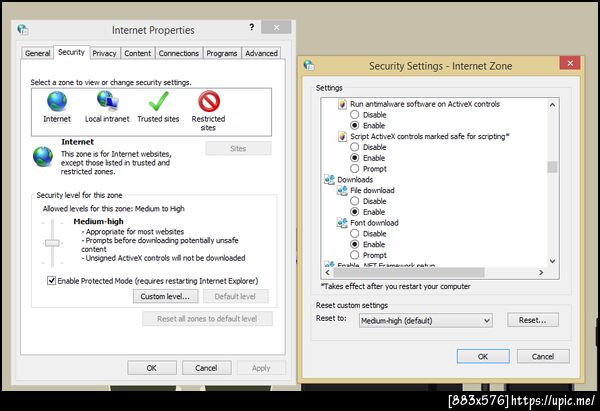Click the 'Downloads' category label
Viewport: 600px width, 411px height.
355,179
